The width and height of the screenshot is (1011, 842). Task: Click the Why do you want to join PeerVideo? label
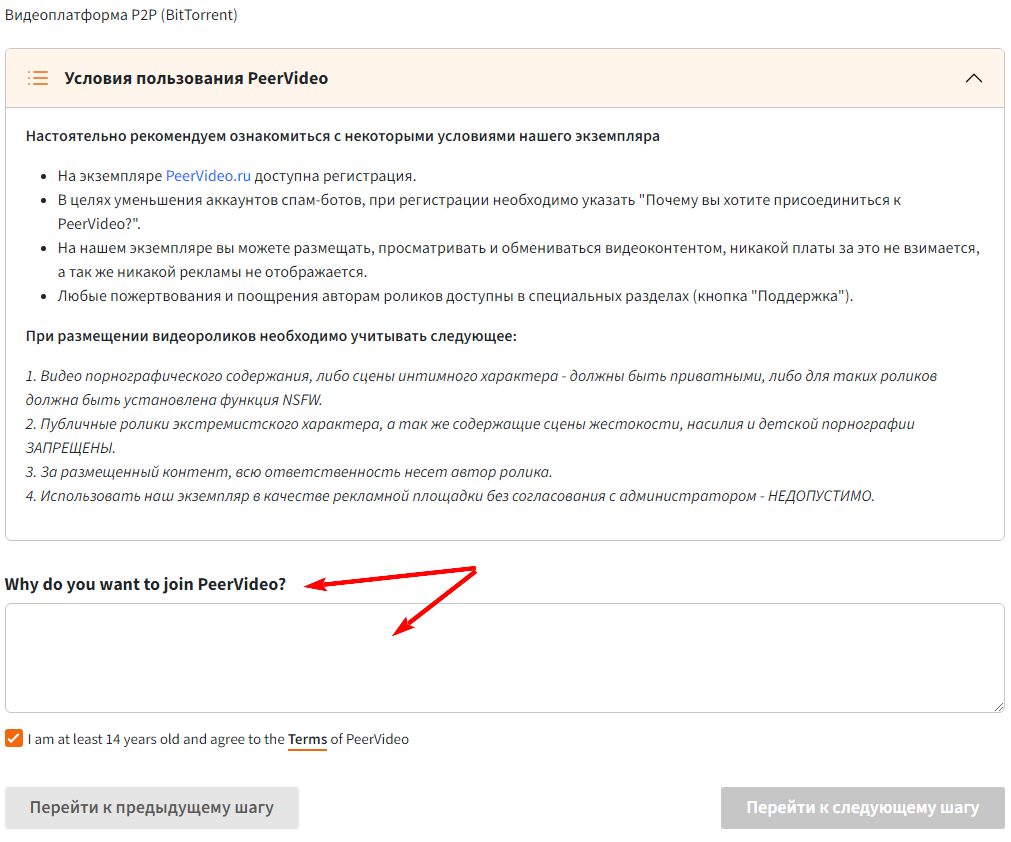pyautogui.click(x=145, y=584)
